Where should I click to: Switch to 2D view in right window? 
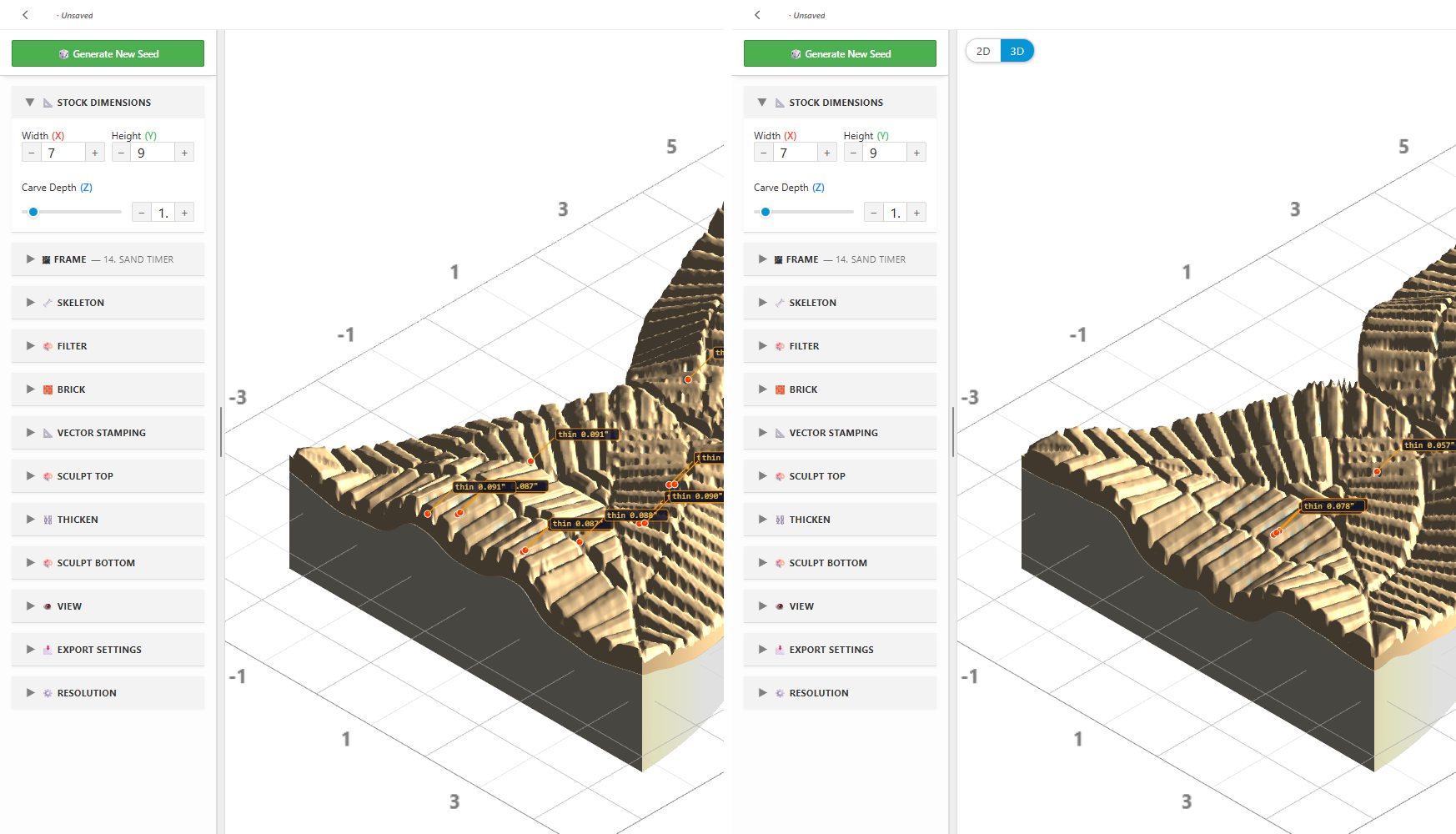(983, 51)
